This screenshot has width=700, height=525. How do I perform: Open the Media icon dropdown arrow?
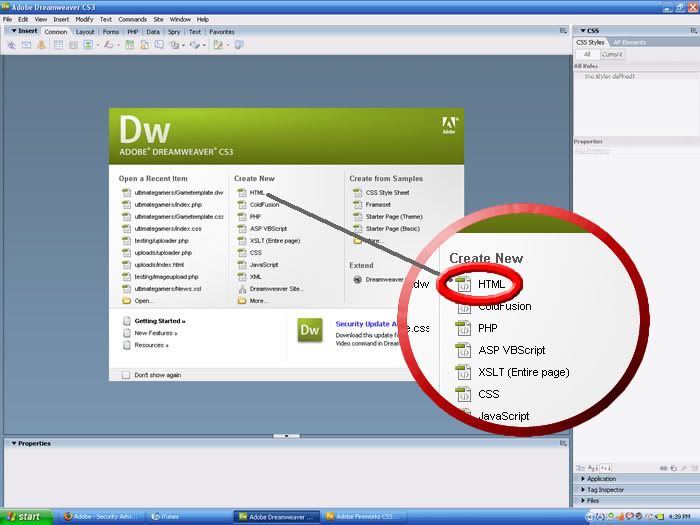pos(118,45)
